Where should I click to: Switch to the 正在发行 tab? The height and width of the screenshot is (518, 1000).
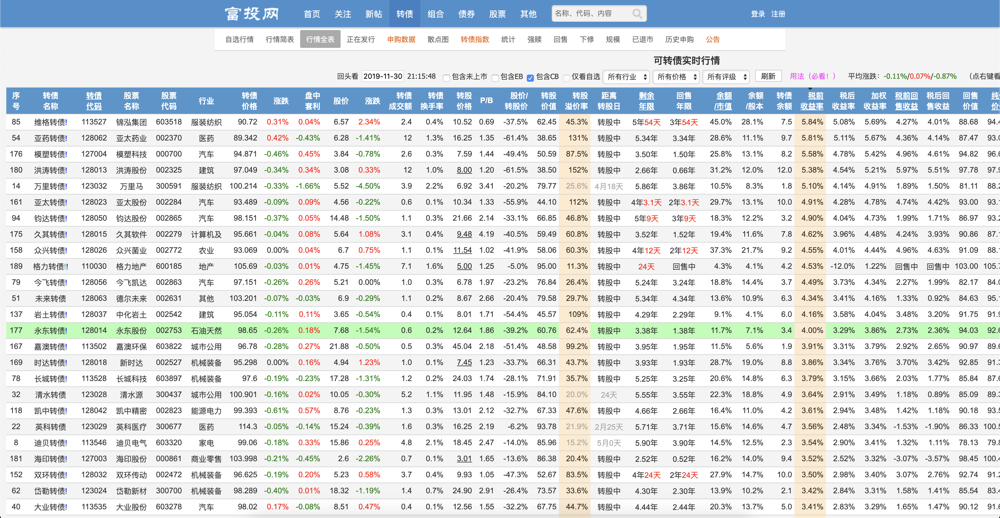[x=361, y=39]
